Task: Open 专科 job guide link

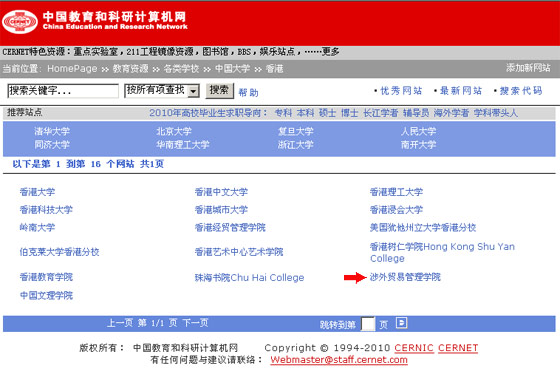Action: coord(283,113)
